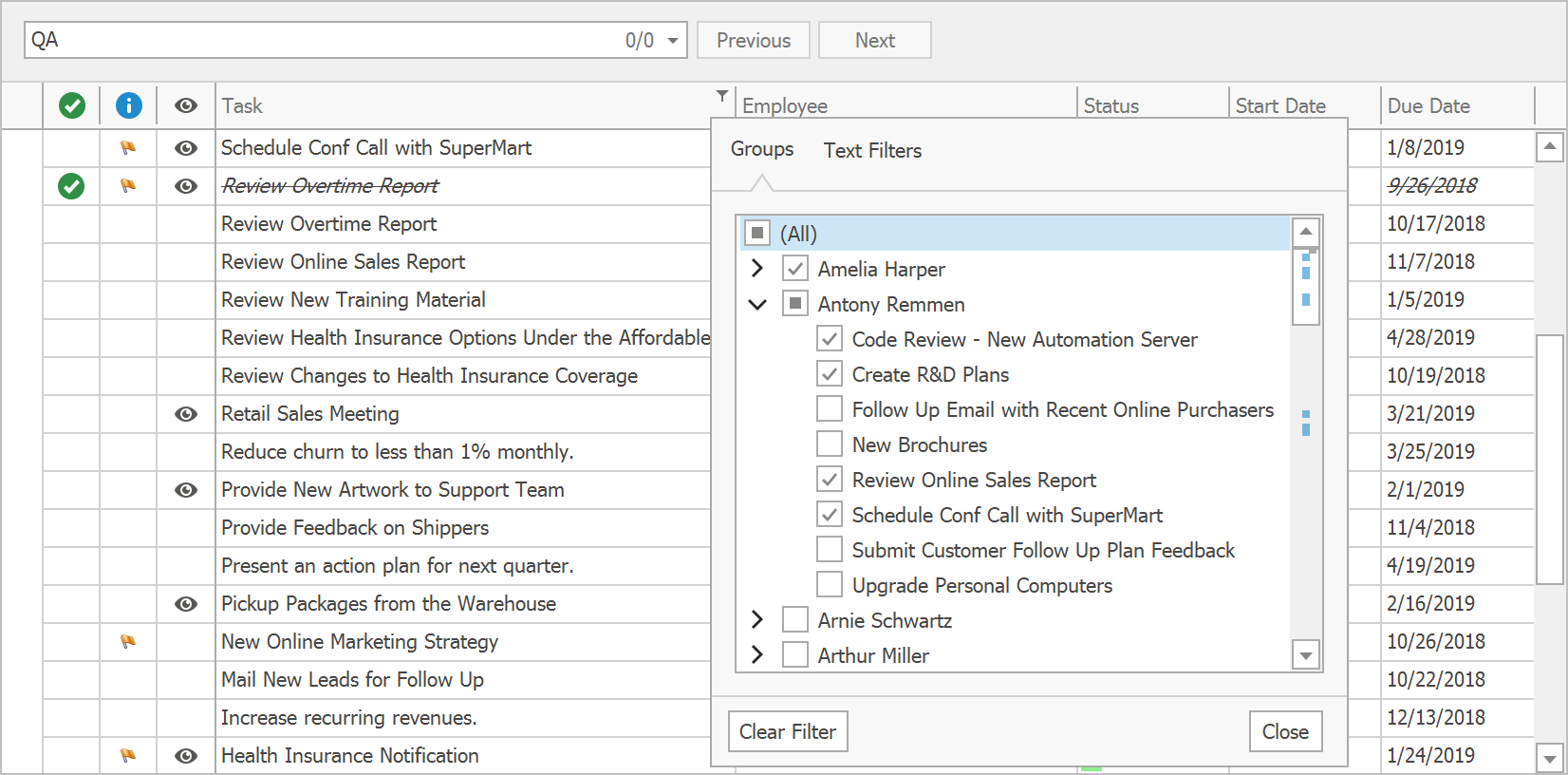Click the green checkmark column header icon

click(x=72, y=105)
